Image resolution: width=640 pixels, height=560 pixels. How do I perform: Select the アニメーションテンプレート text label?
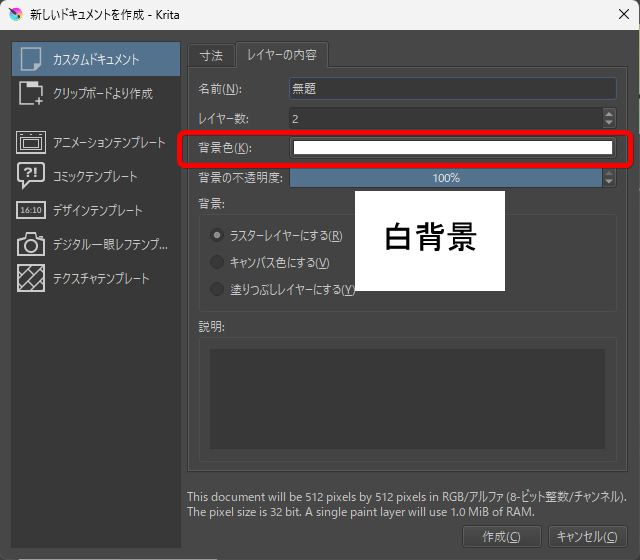point(109,142)
